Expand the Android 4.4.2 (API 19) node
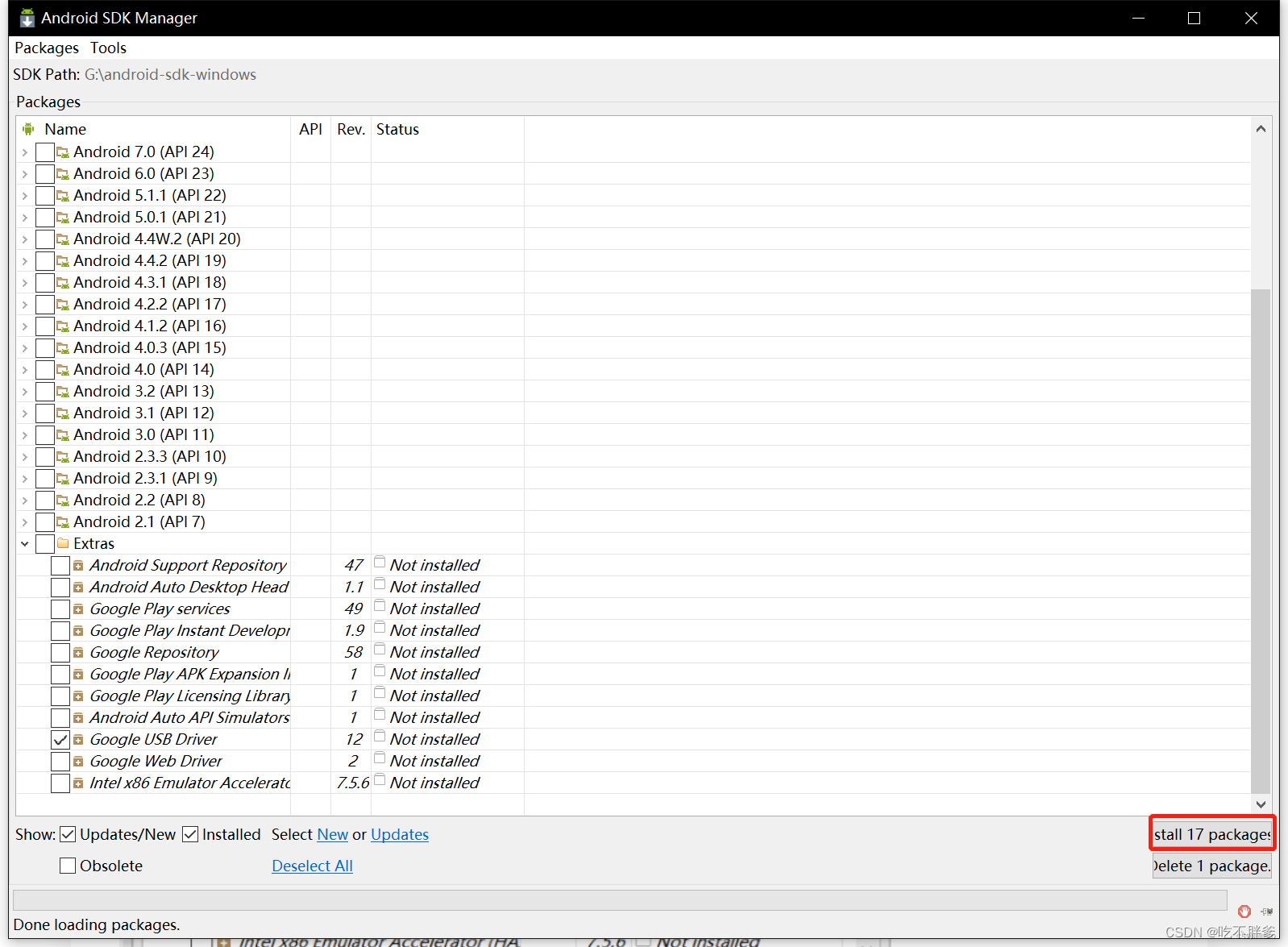This screenshot has height=947, width=1288. [x=25, y=261]
